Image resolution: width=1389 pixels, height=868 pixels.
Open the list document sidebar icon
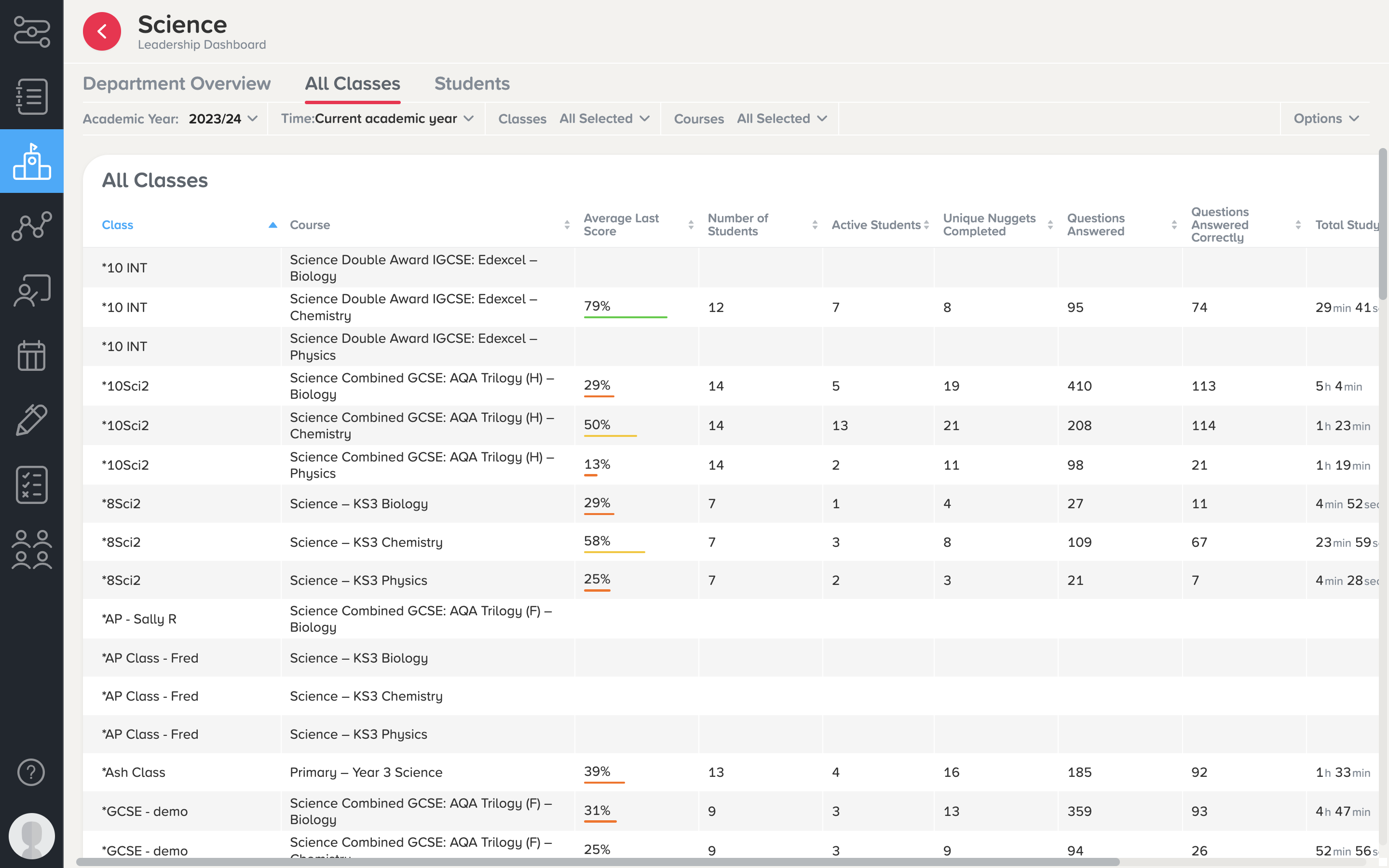point(31,96)
